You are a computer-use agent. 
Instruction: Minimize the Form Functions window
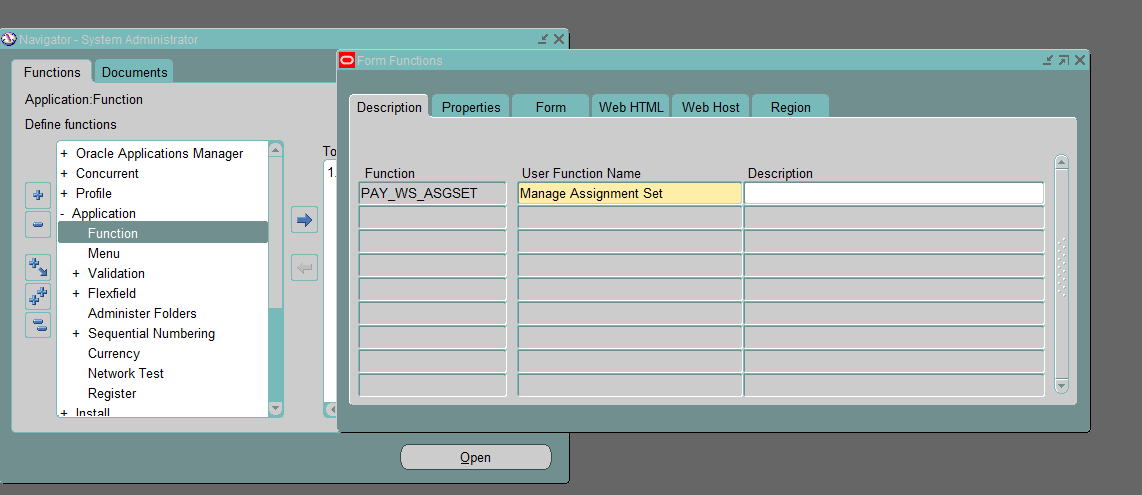pyautogui.click(x=1048, y=60)
